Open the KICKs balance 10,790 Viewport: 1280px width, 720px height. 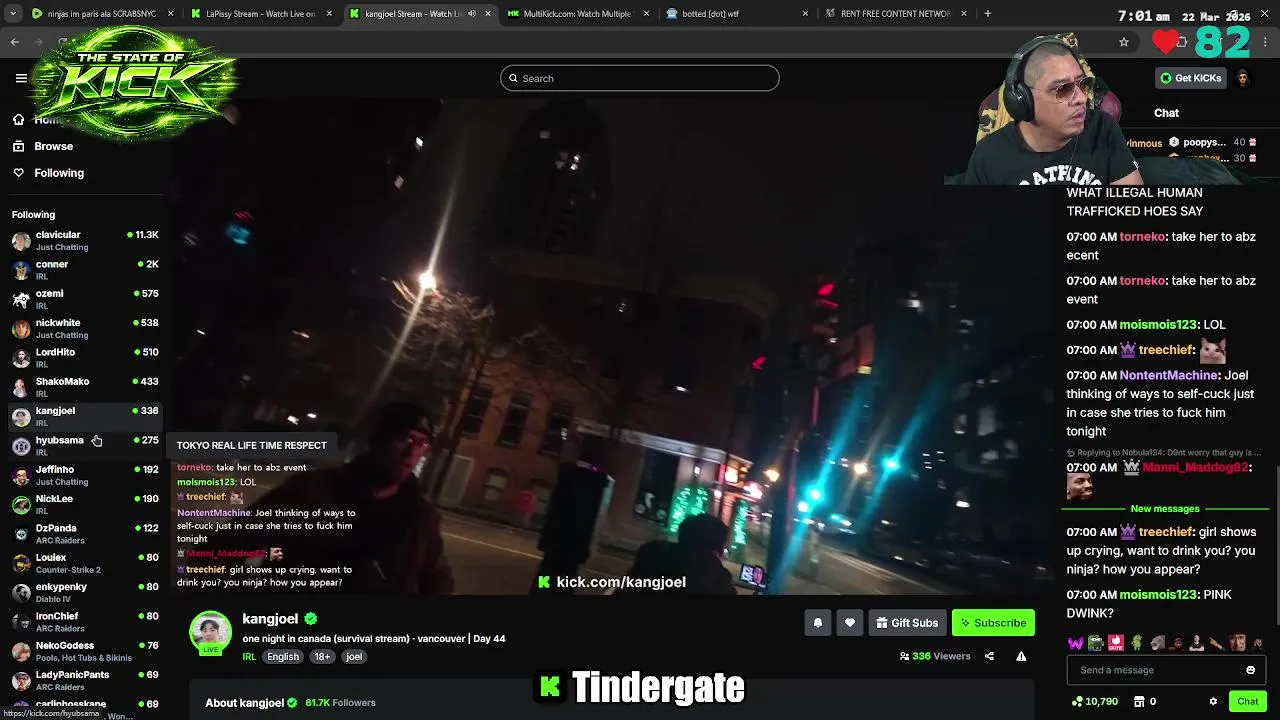pos(1095,702)
